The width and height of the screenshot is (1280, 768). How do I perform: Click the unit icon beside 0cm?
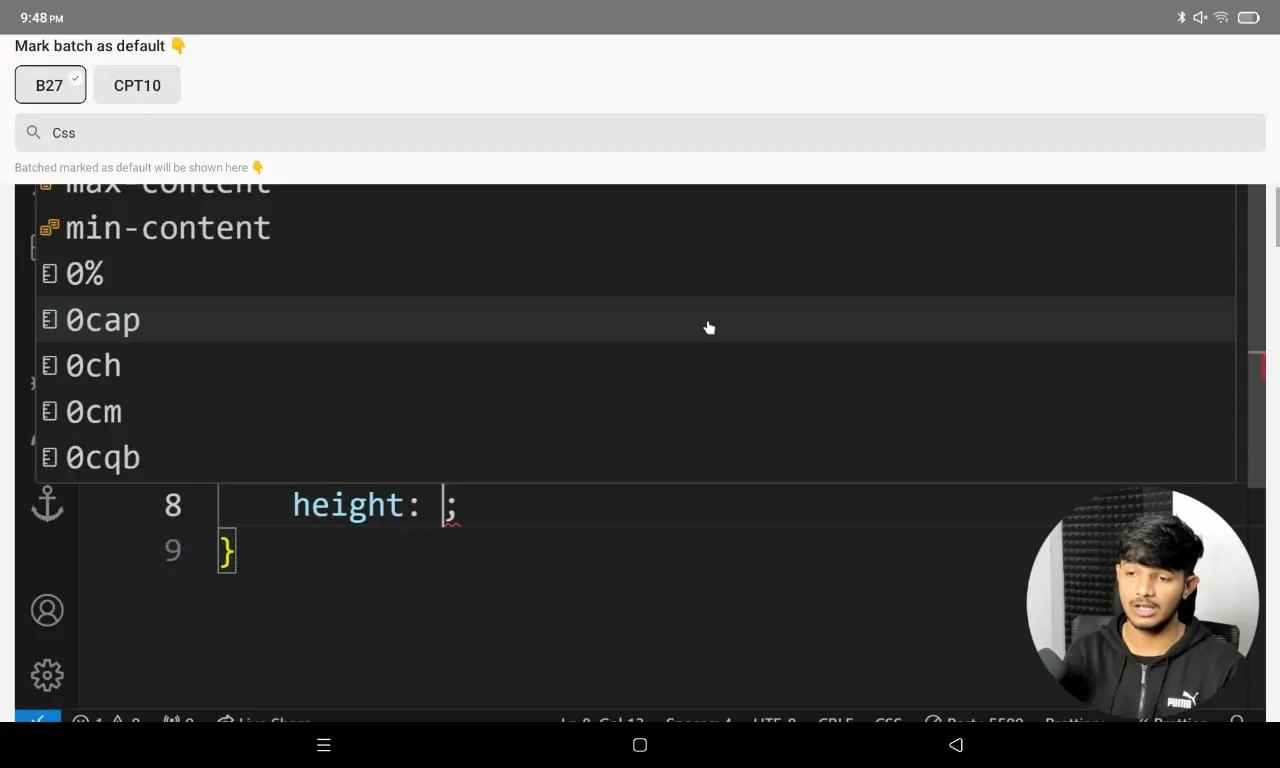coord(50,412)
